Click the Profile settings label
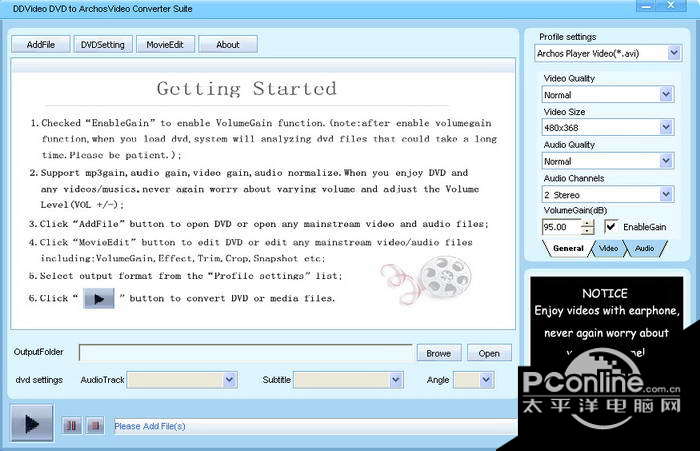Screen dimensions: 700x451 [x=567, y=37]
